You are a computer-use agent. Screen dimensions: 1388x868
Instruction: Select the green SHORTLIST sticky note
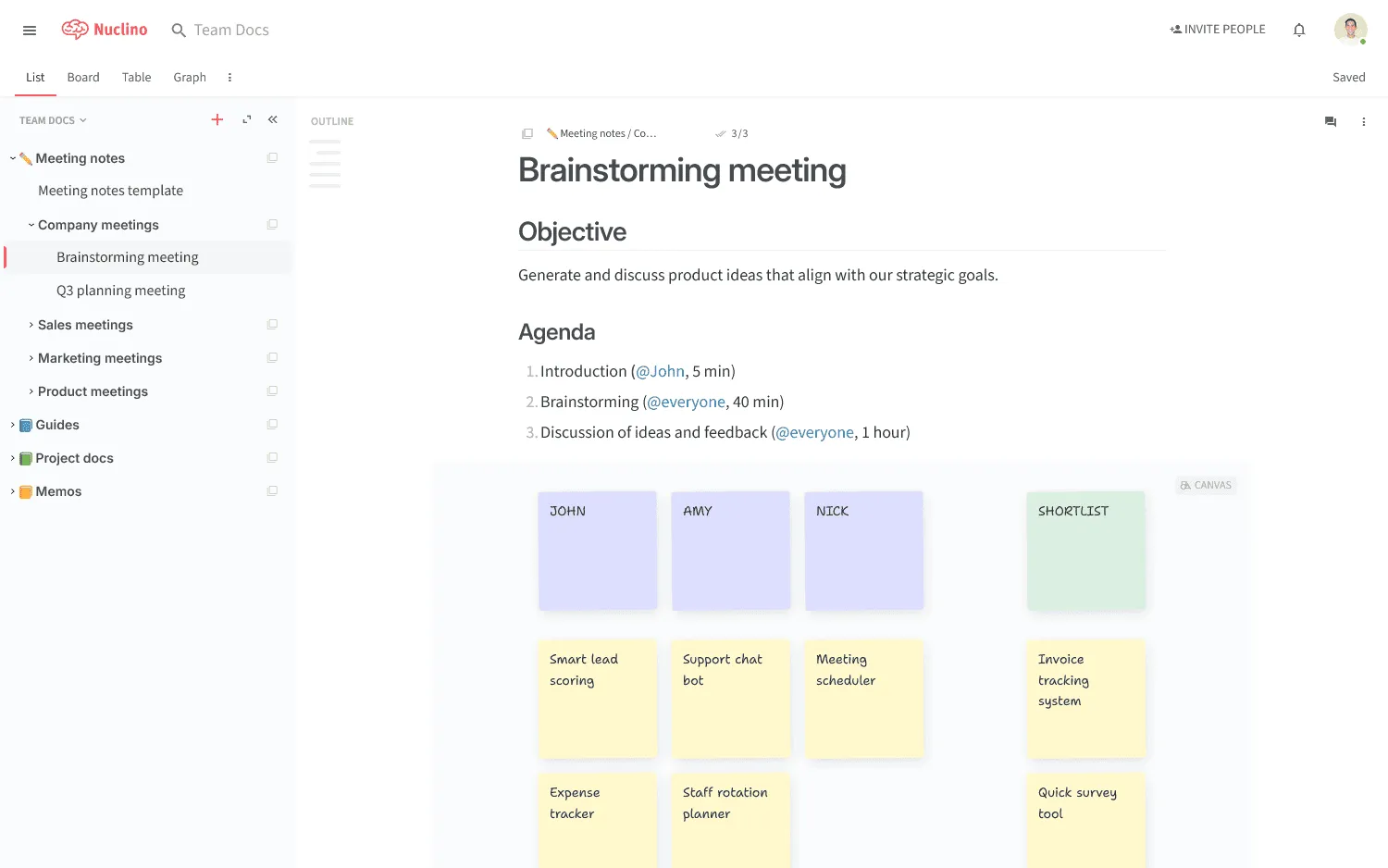point(1085,551)
